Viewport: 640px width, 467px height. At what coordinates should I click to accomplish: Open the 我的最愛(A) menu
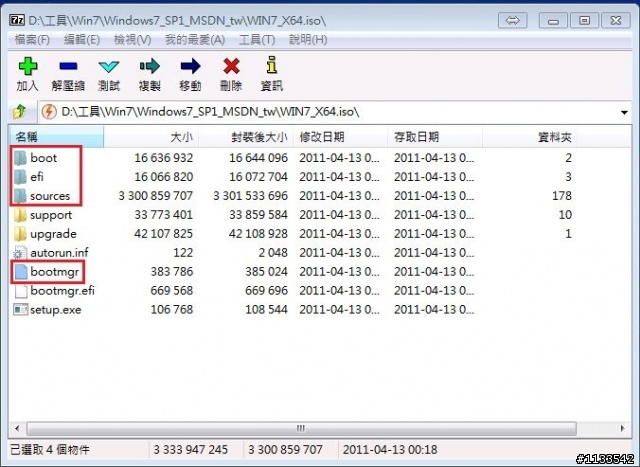(x=195, y=40)
